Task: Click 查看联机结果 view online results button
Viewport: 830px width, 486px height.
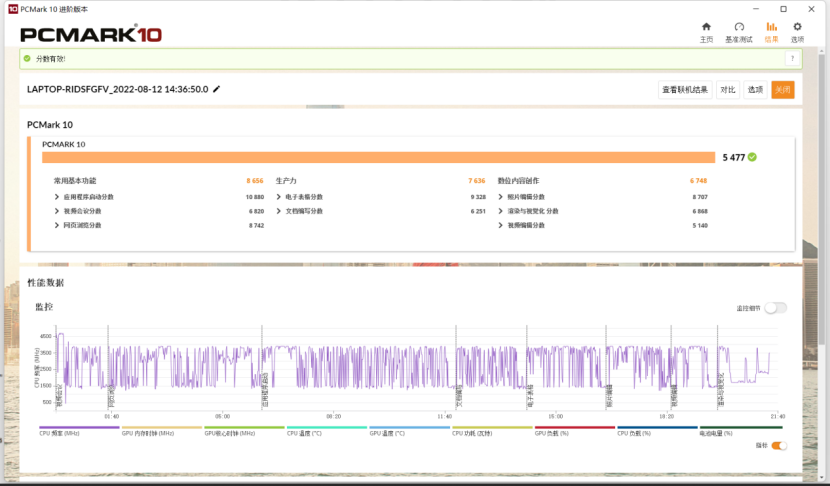Action: pyautogui.click(x=685, y=90)
